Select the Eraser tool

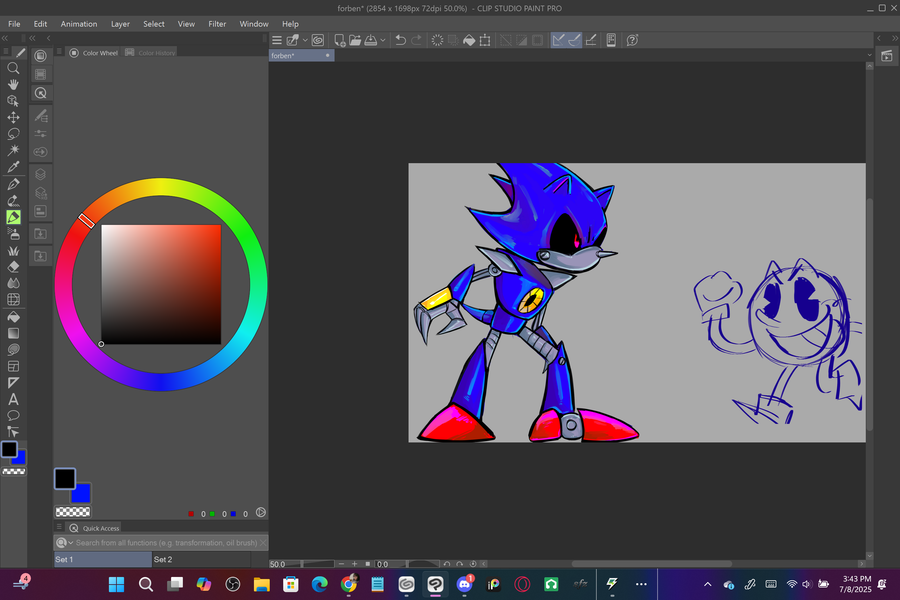pyautogui.click(x=13, y=267)
